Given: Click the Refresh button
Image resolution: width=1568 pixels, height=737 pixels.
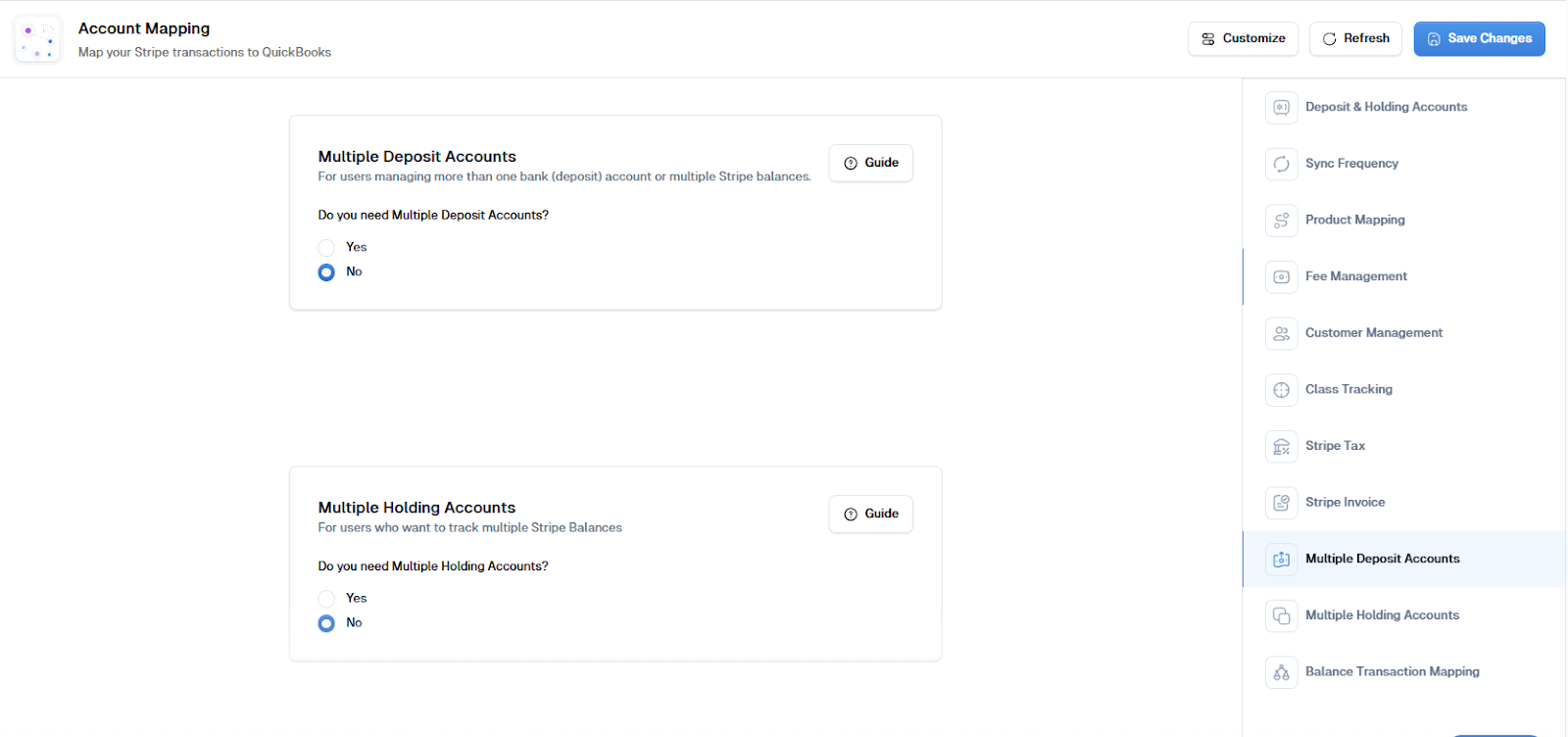Looking at the screenshot, I should point(1355,39).
